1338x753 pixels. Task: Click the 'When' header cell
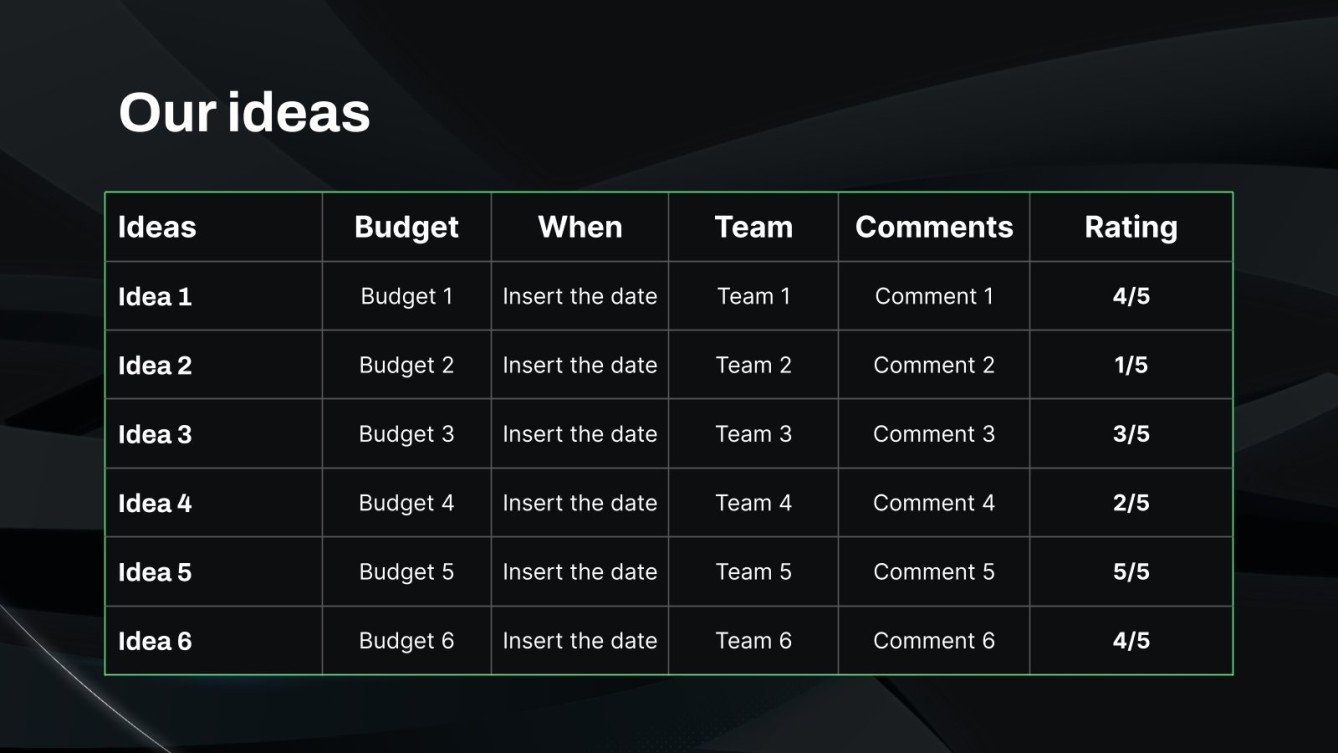(580, 227)
